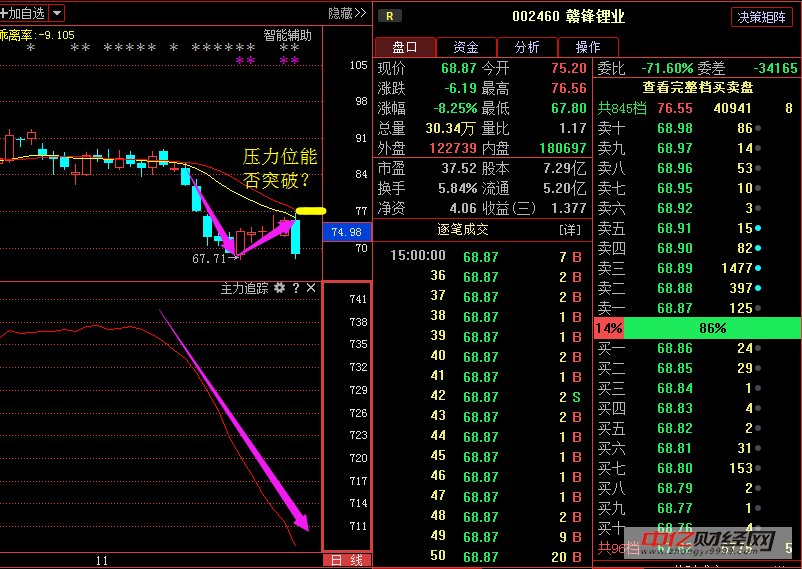Click the R margin-trading badge icon
Image resolution: width=802 pixels, height=569 pixels.
tap(389, 16)
